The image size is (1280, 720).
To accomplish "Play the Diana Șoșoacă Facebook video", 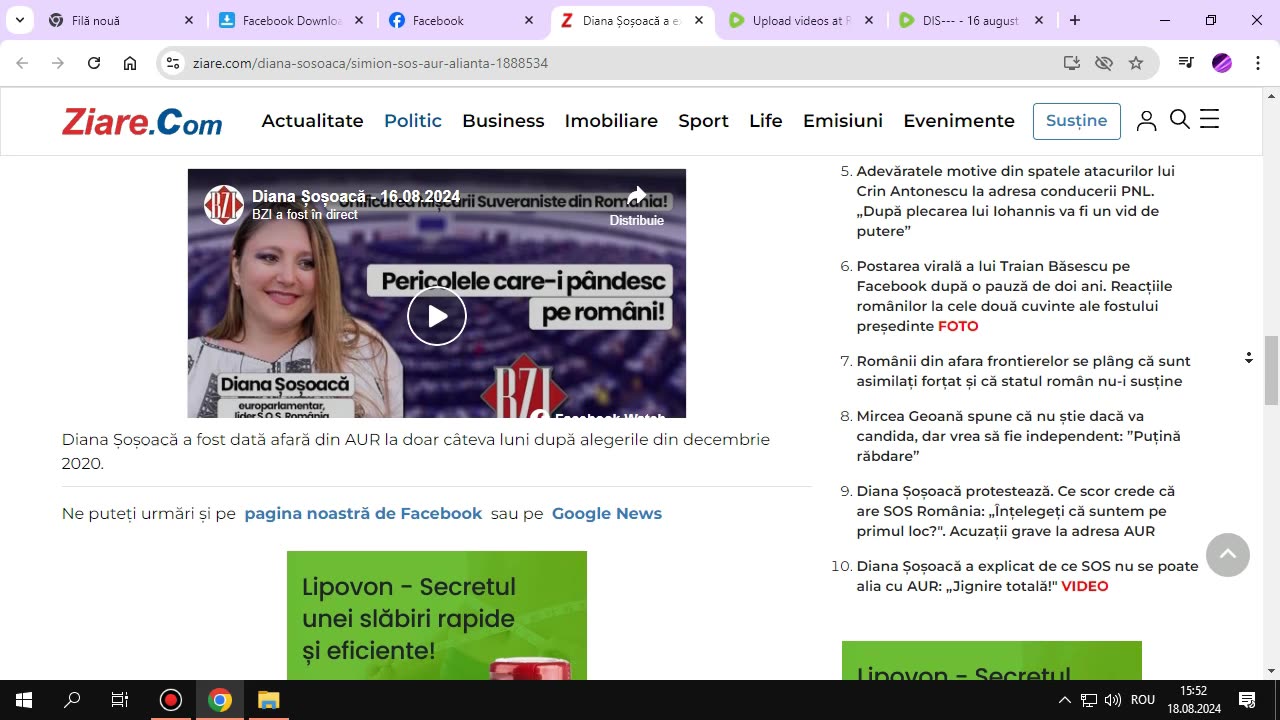I will click(437, 316).
